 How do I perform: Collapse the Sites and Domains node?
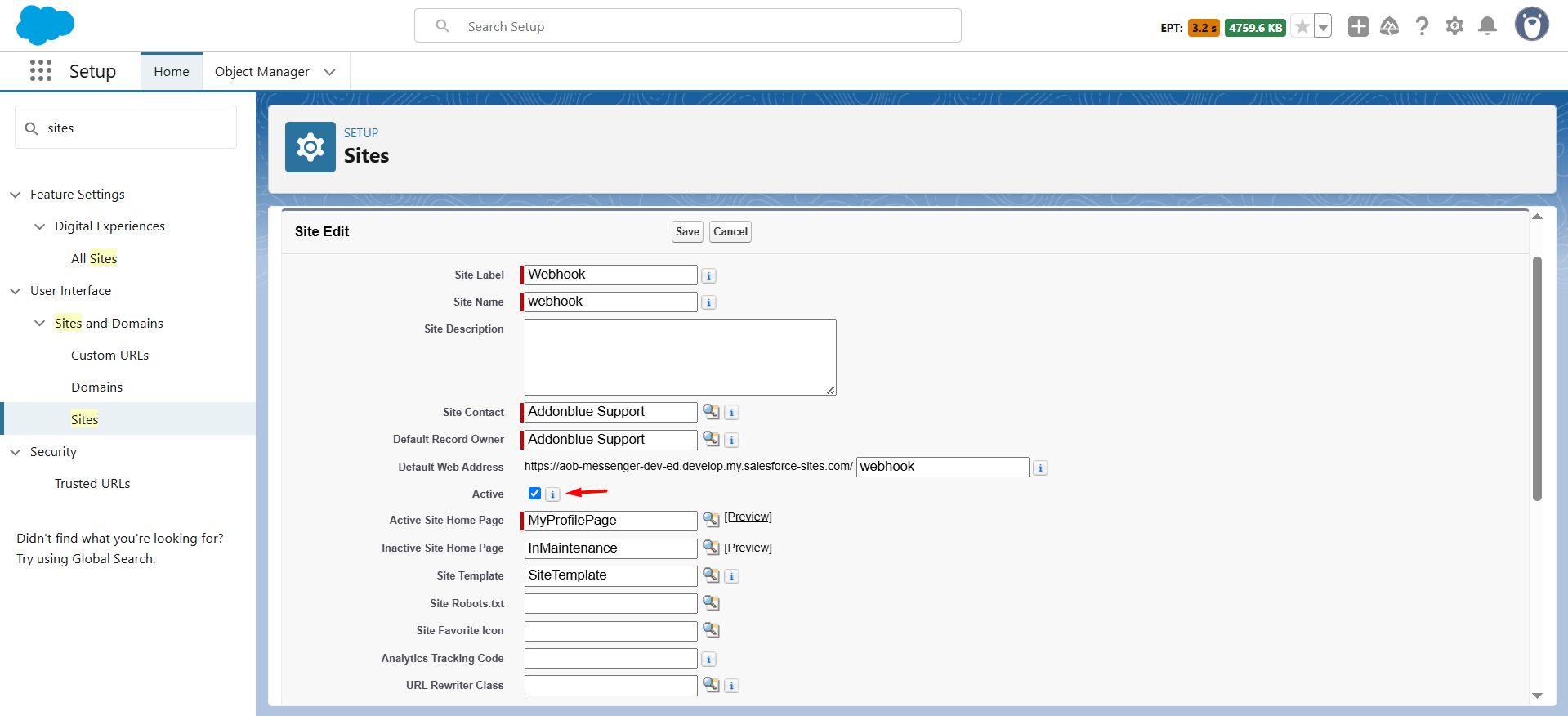click(39, 323)
